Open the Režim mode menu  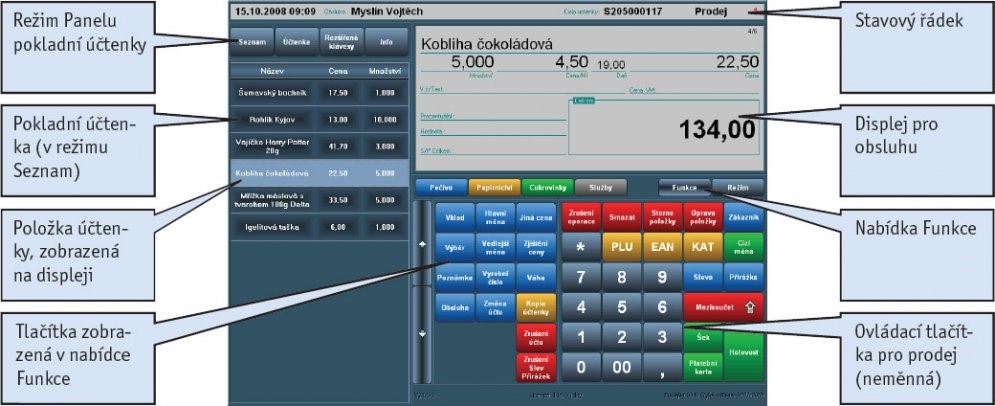(737, 186)
